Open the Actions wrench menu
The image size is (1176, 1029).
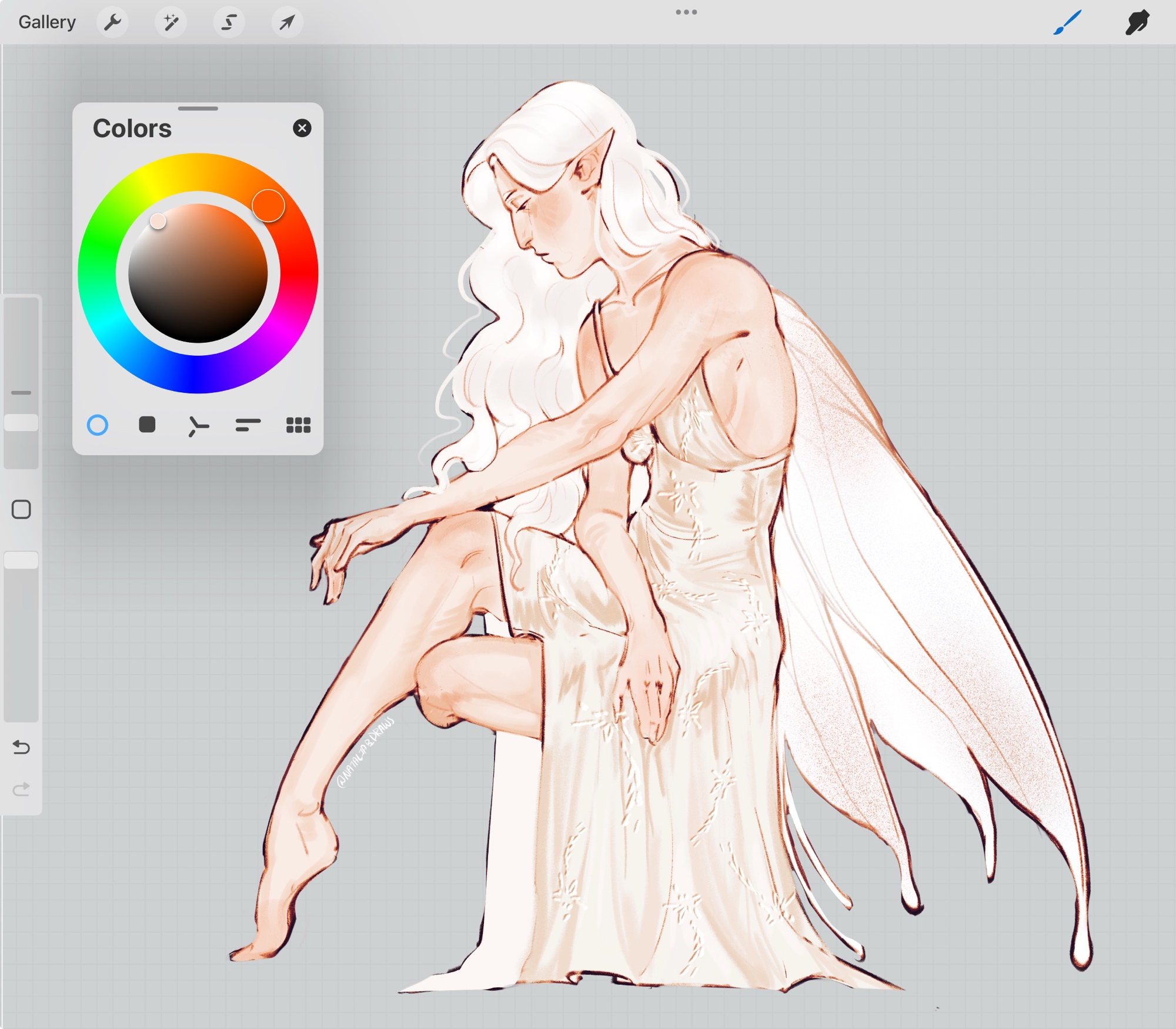(x=112, y=23)
